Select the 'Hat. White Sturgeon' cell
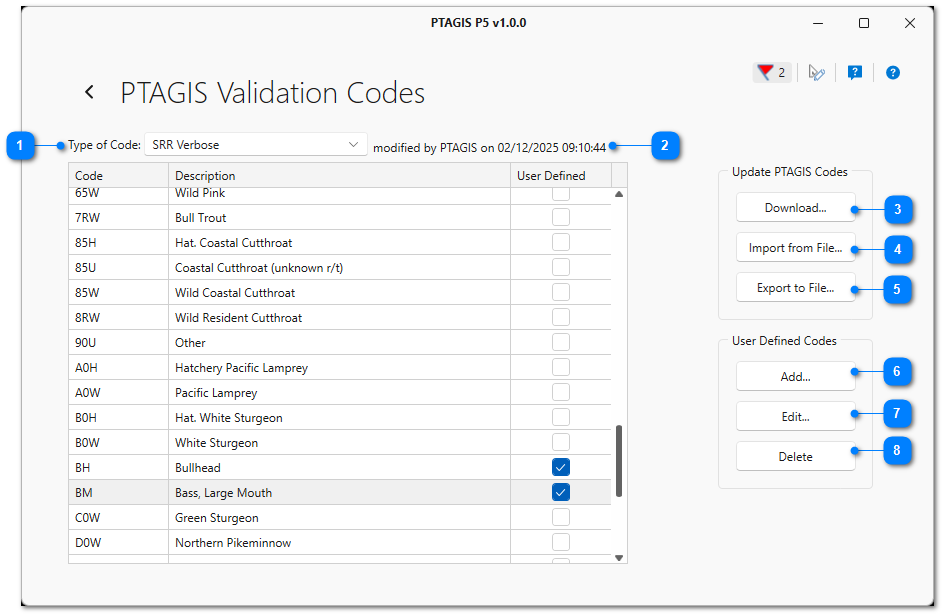 click(x=340, y=417)
